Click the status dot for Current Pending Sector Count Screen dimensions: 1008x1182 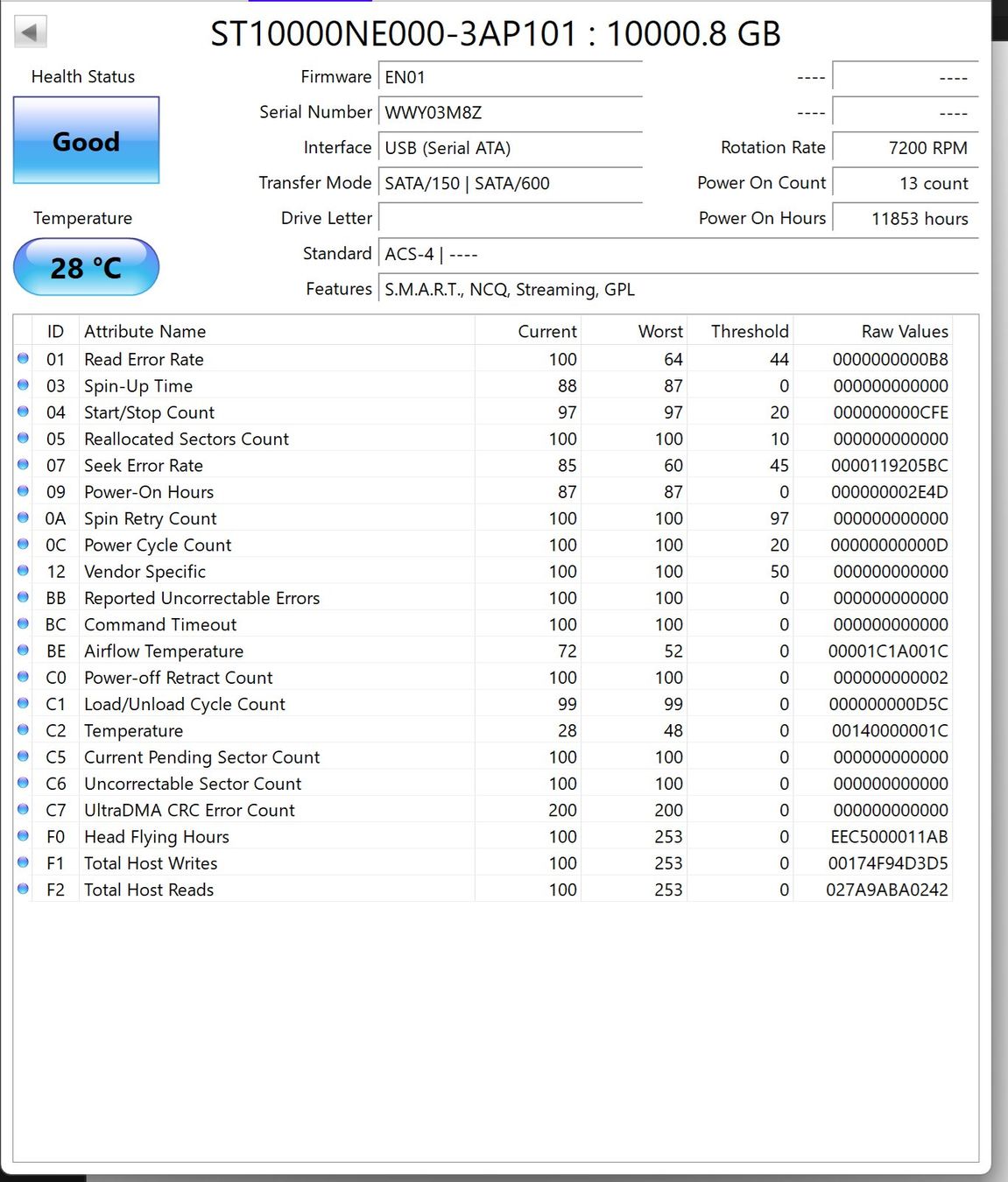pos(24,756)
